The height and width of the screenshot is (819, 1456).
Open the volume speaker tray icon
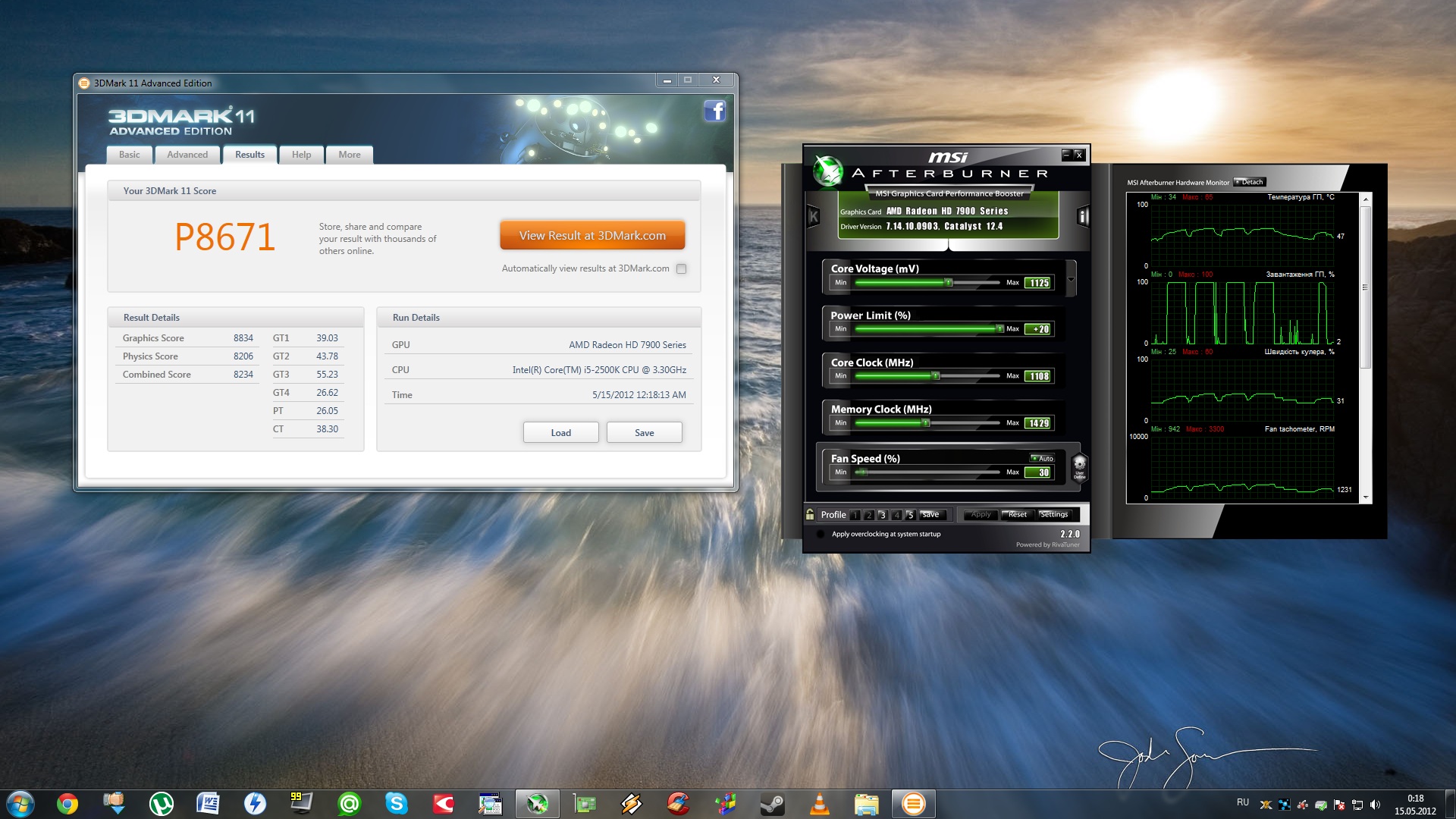[x=1376, y=805]
